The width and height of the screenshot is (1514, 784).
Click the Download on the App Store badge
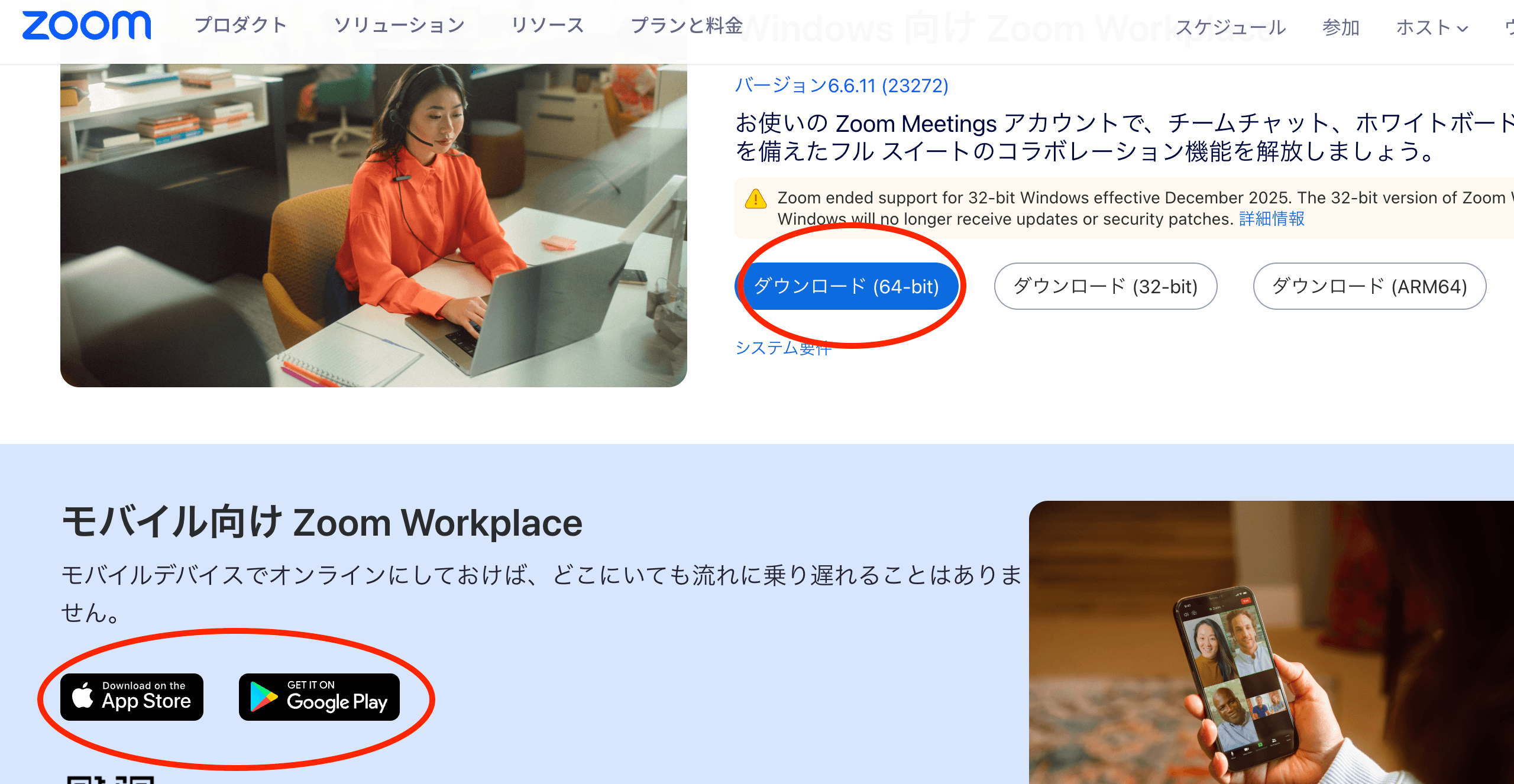[132, 697]
